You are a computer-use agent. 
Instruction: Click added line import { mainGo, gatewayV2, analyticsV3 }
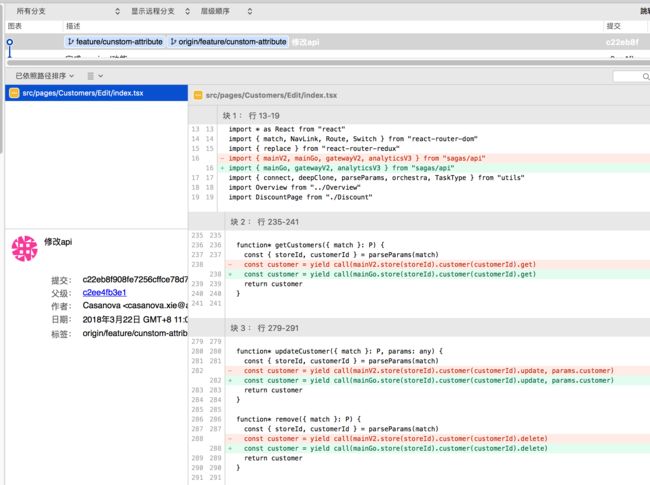coord(434,168)
